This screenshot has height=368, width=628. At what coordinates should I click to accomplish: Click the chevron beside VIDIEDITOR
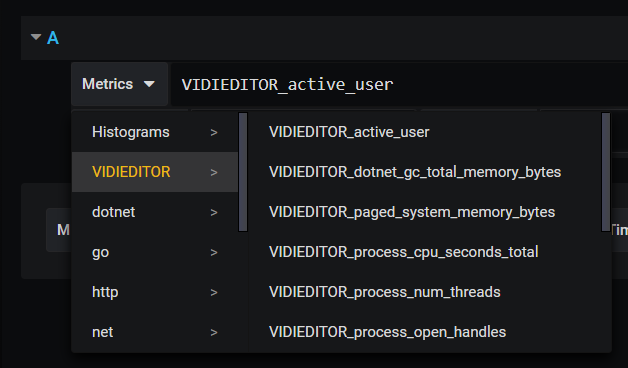tap(214, 173)
